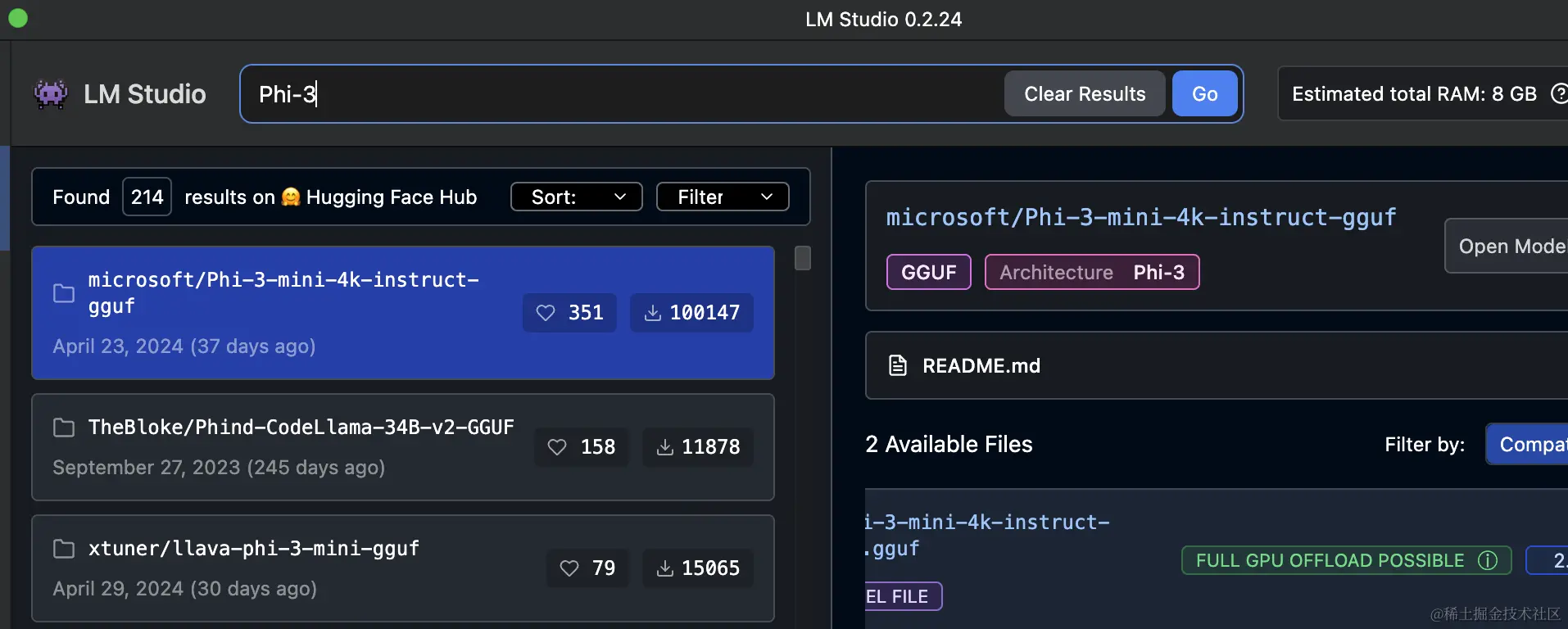Click the Estimated total RAM help icon
Screen dimensions: 1568x629
(x=1559, y=94)
